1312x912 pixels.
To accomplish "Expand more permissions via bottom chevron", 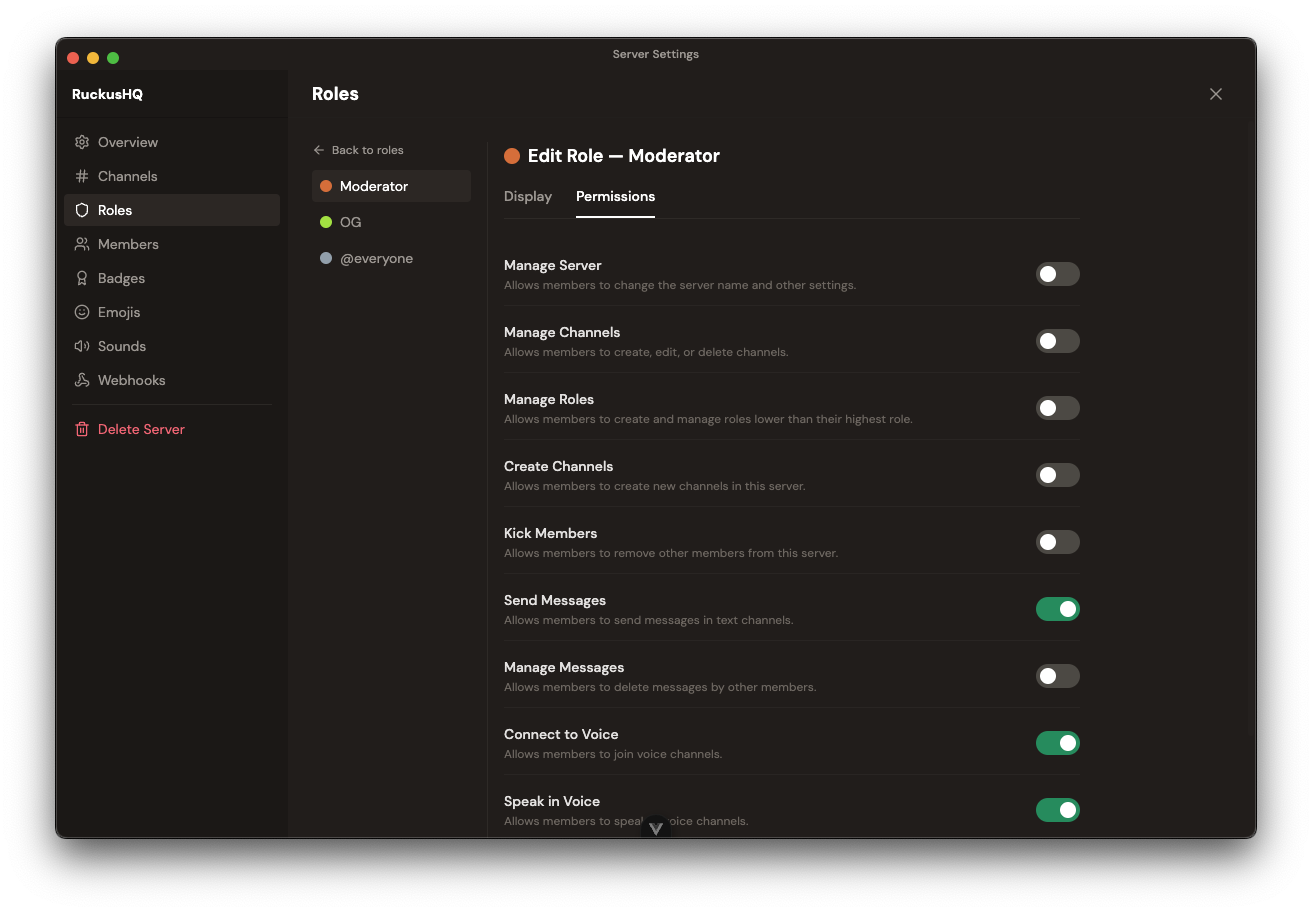I will (x=657, y=828).
